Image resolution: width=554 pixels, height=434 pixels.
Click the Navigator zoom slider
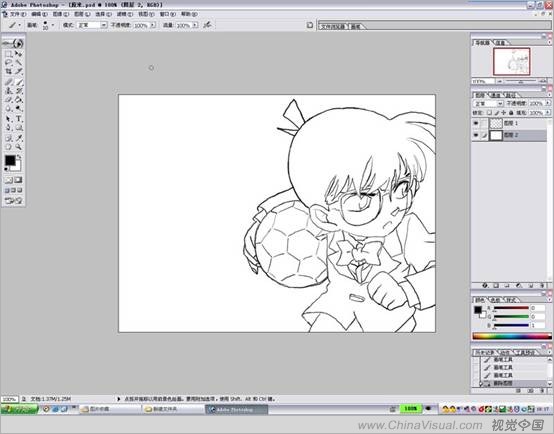pyautogui.click(x=521, y=81)
